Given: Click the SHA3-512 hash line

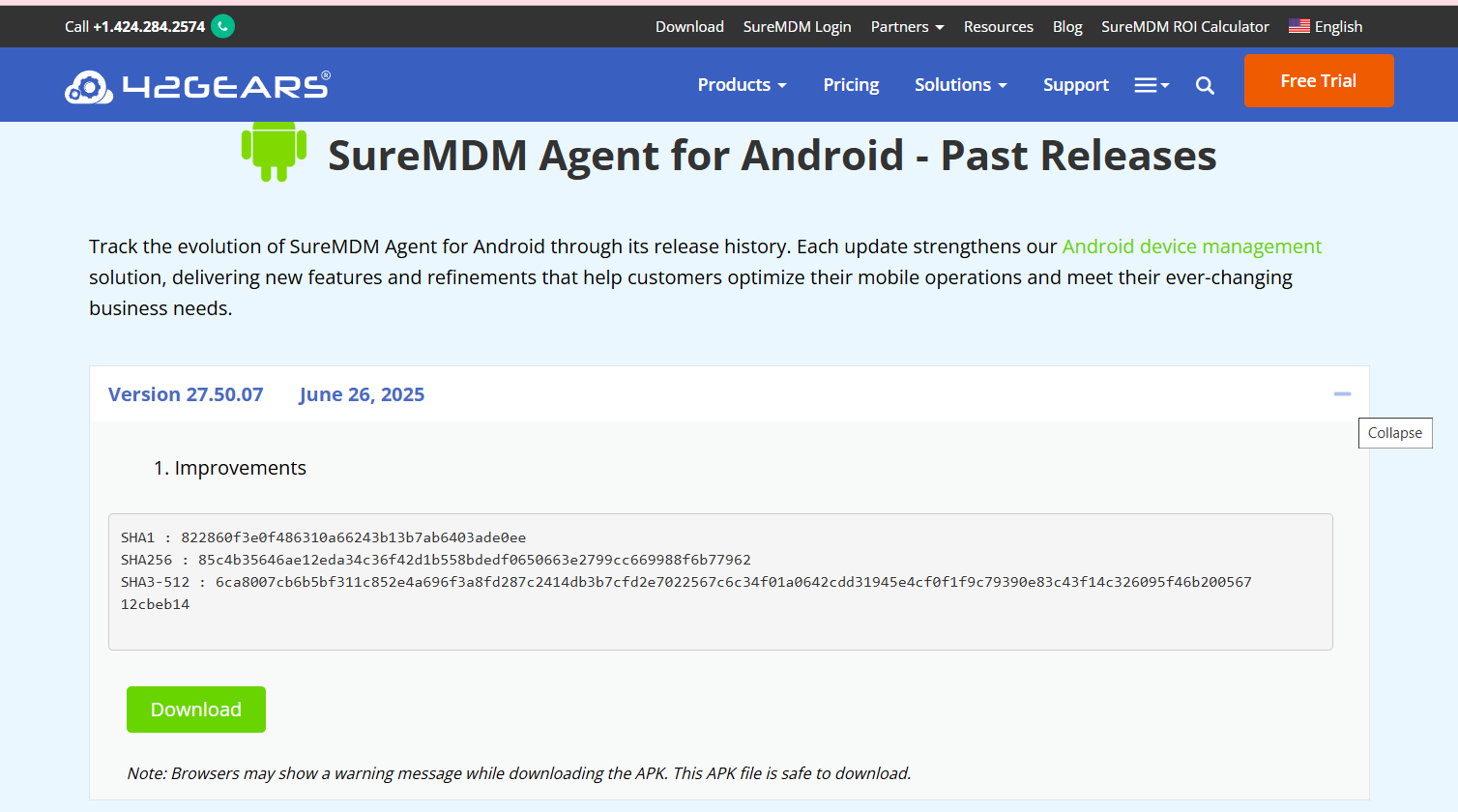Looking at the screenshot, I should click(x=686, y=593).
